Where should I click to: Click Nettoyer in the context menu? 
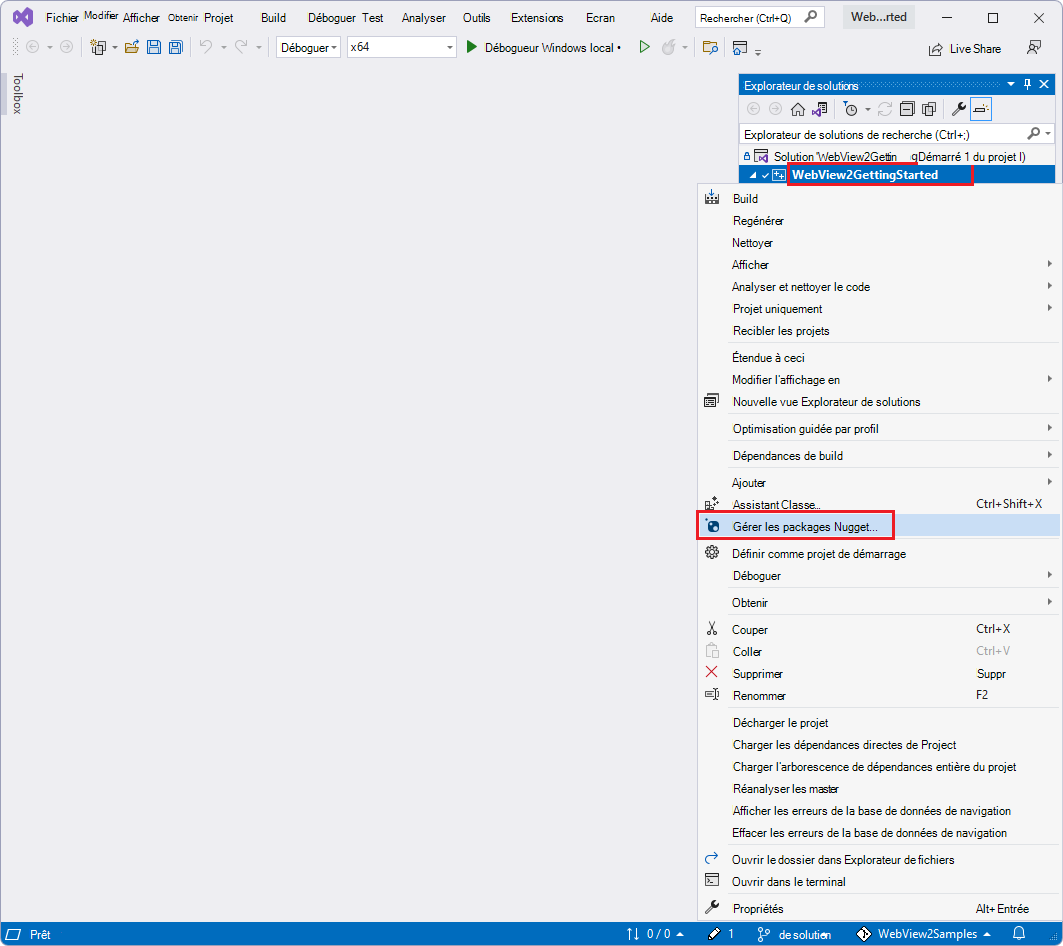[x=752, y=242]
